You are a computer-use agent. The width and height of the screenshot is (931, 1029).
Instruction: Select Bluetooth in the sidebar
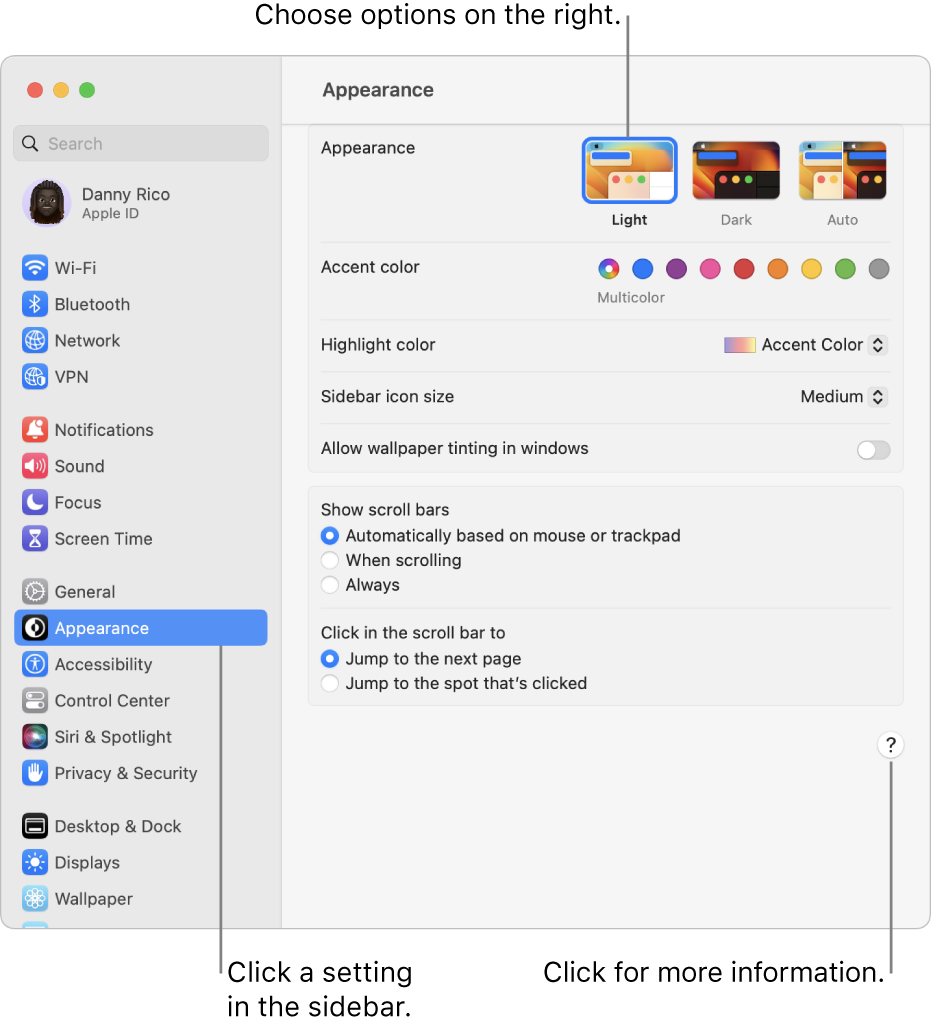pos(92,304)
